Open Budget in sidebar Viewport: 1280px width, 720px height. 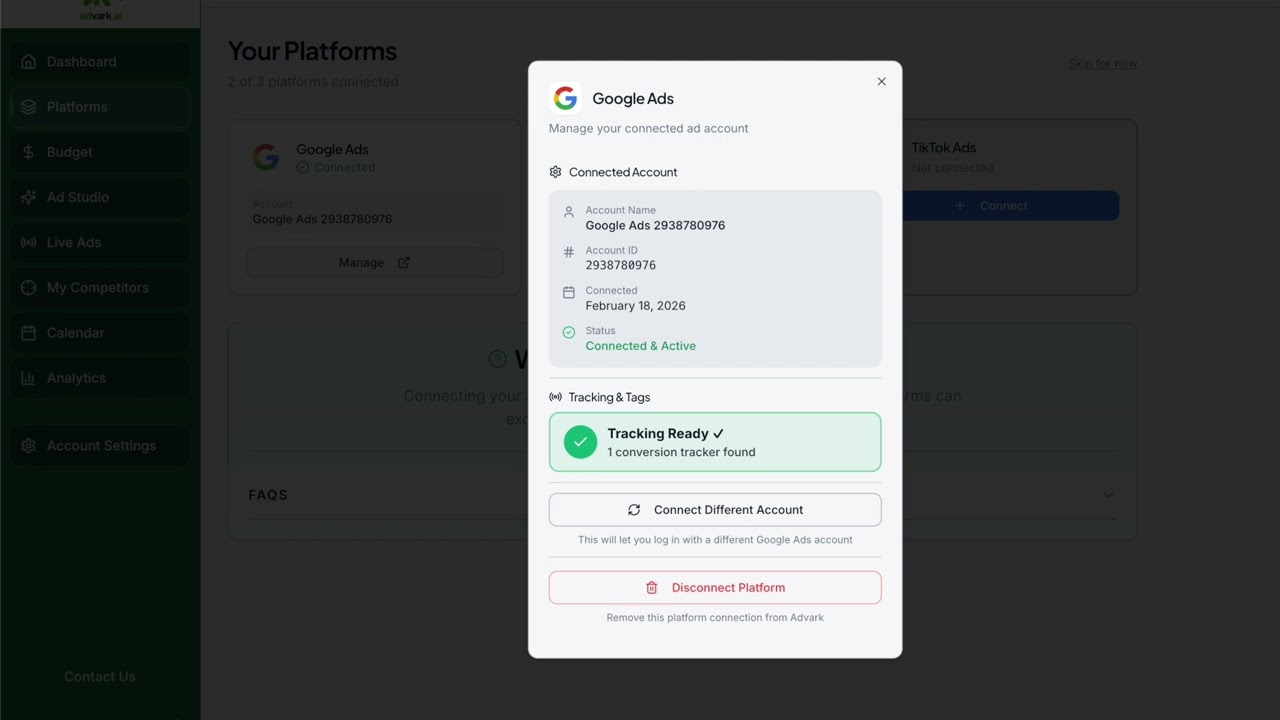(100, 152)
